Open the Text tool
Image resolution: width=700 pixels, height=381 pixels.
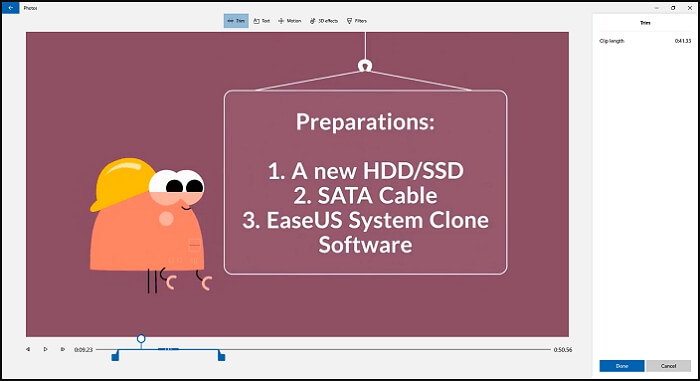click(262, 21)
